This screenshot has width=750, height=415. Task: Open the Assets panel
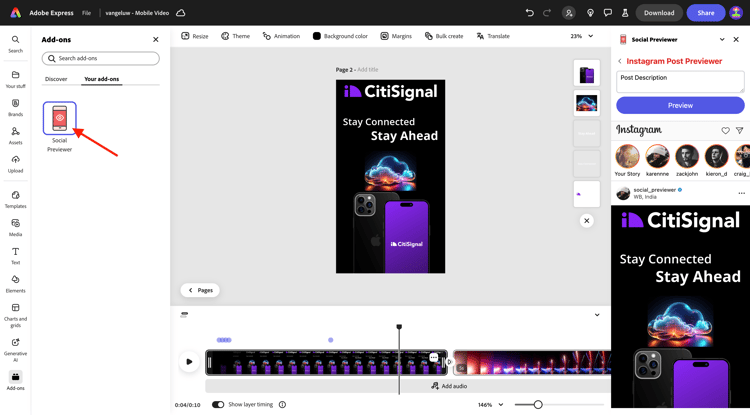click(15, 135)
